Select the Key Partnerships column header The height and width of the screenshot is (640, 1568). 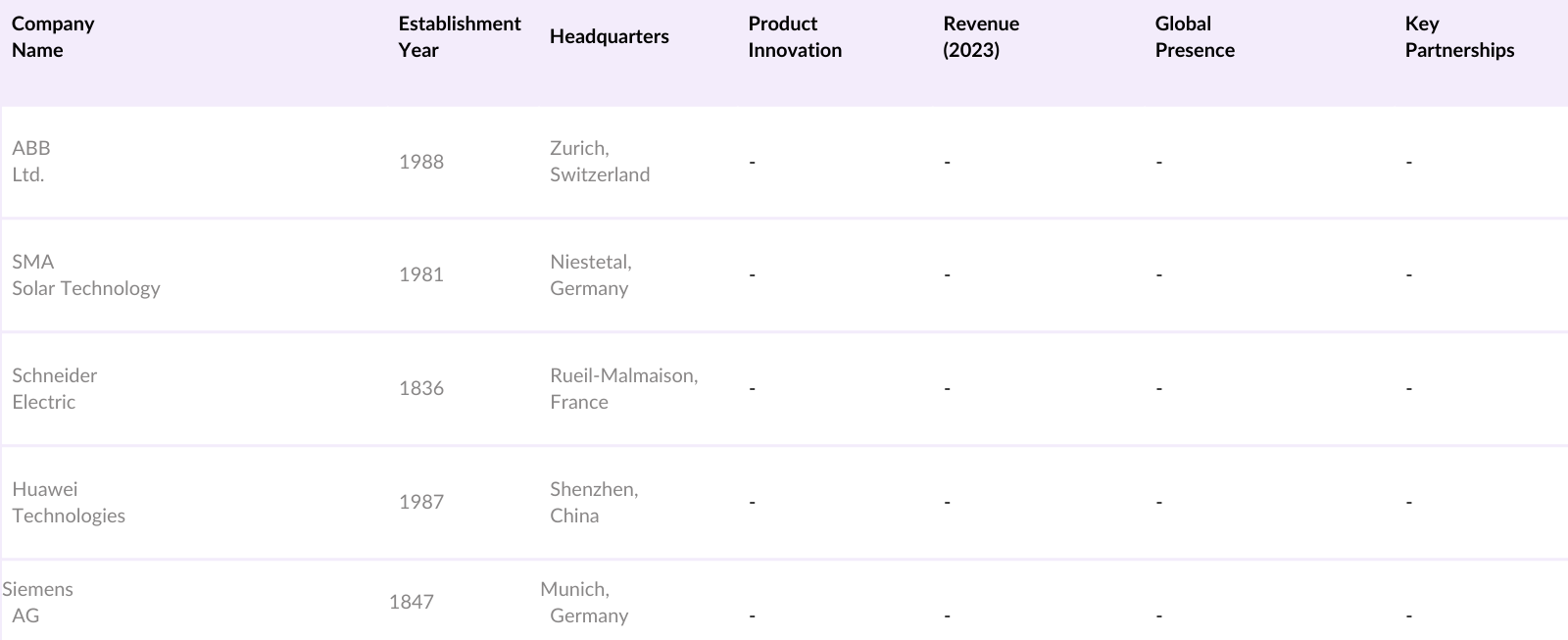pyautogui.click(x=1458, y=37)
